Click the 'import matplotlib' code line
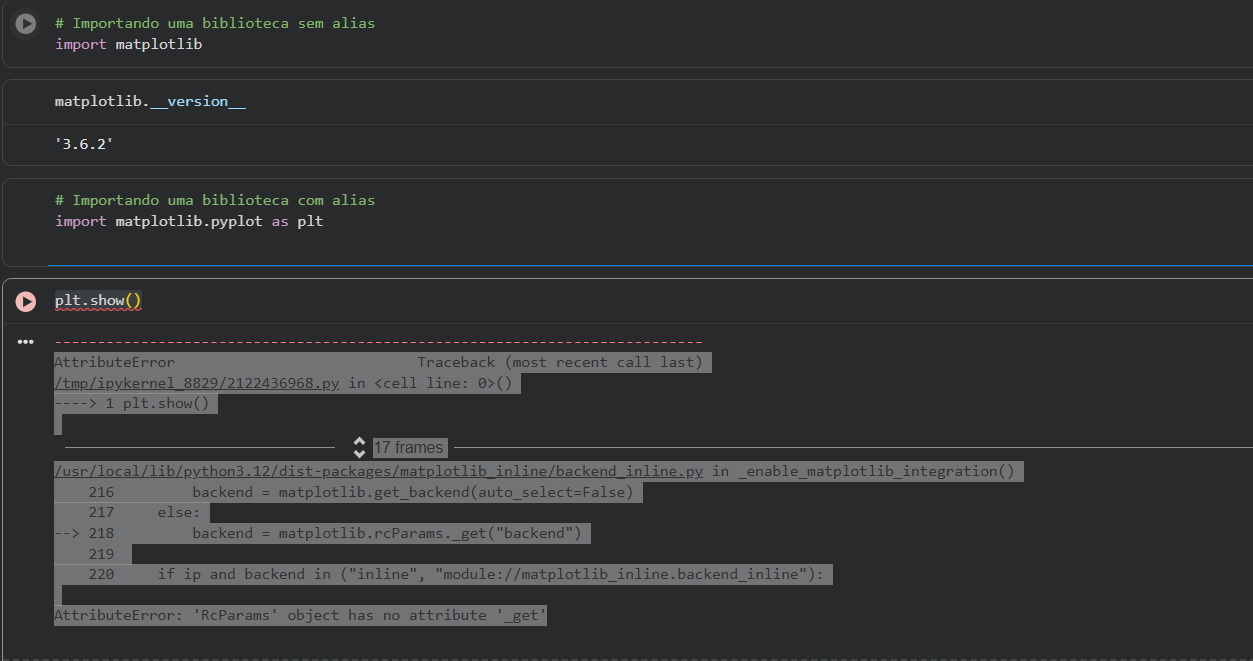This screenshot has height=661, width=1253. coord(129,44)
